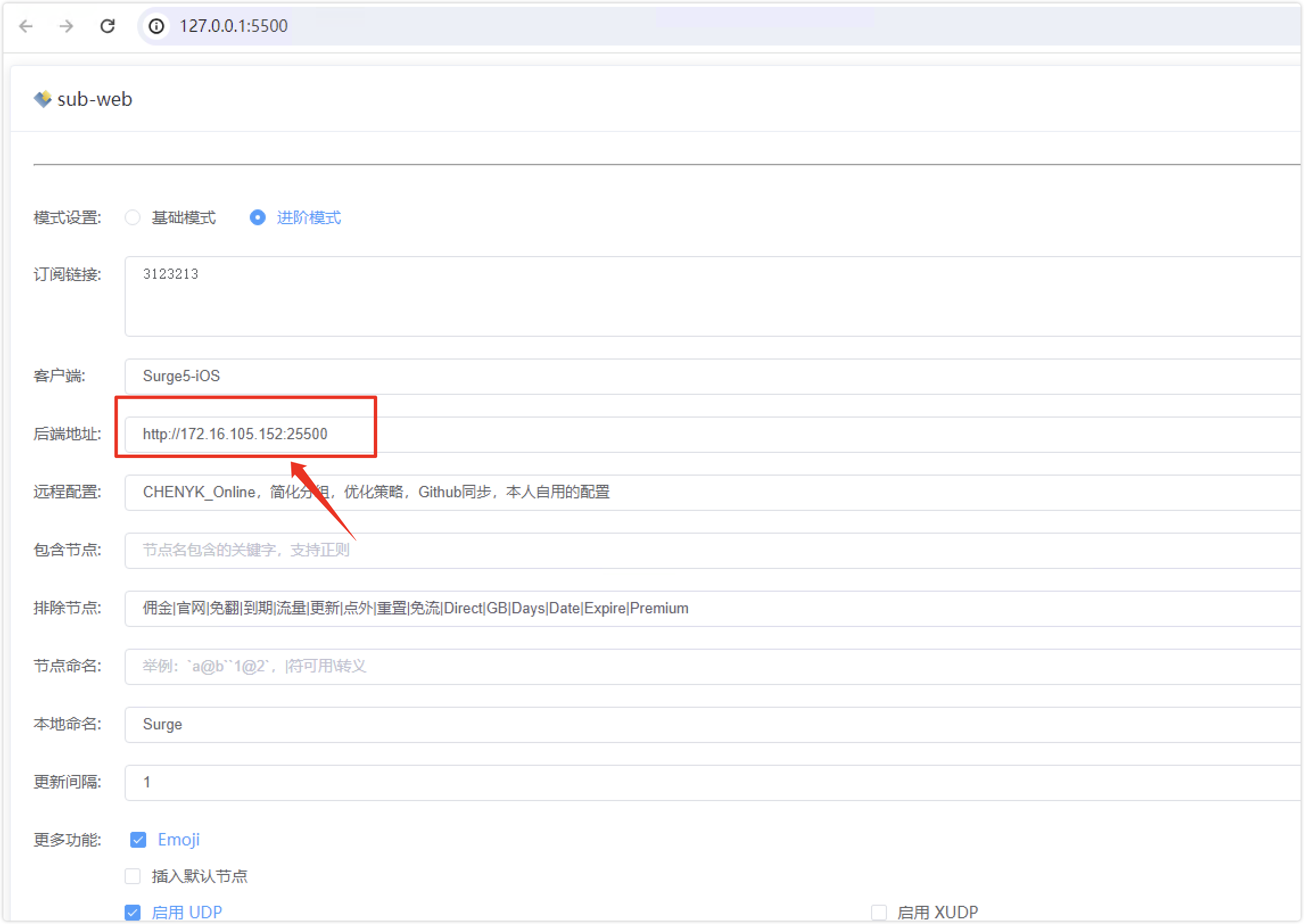This screenshot has height=924, width=1304.
Task: Click the browser back arrow icon
Action: 26,26
